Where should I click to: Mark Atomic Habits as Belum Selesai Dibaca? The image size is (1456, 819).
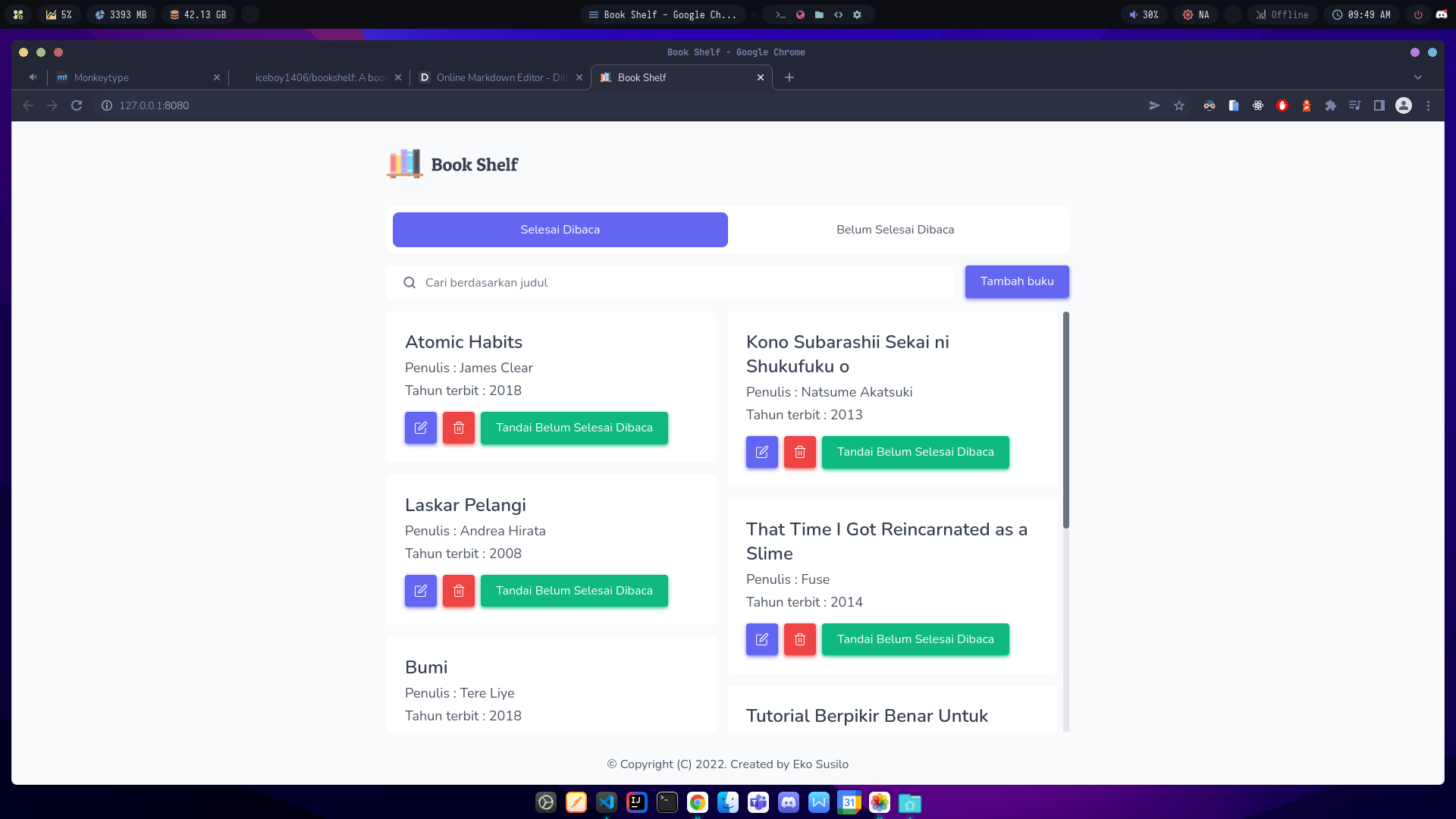click(574, 428)
